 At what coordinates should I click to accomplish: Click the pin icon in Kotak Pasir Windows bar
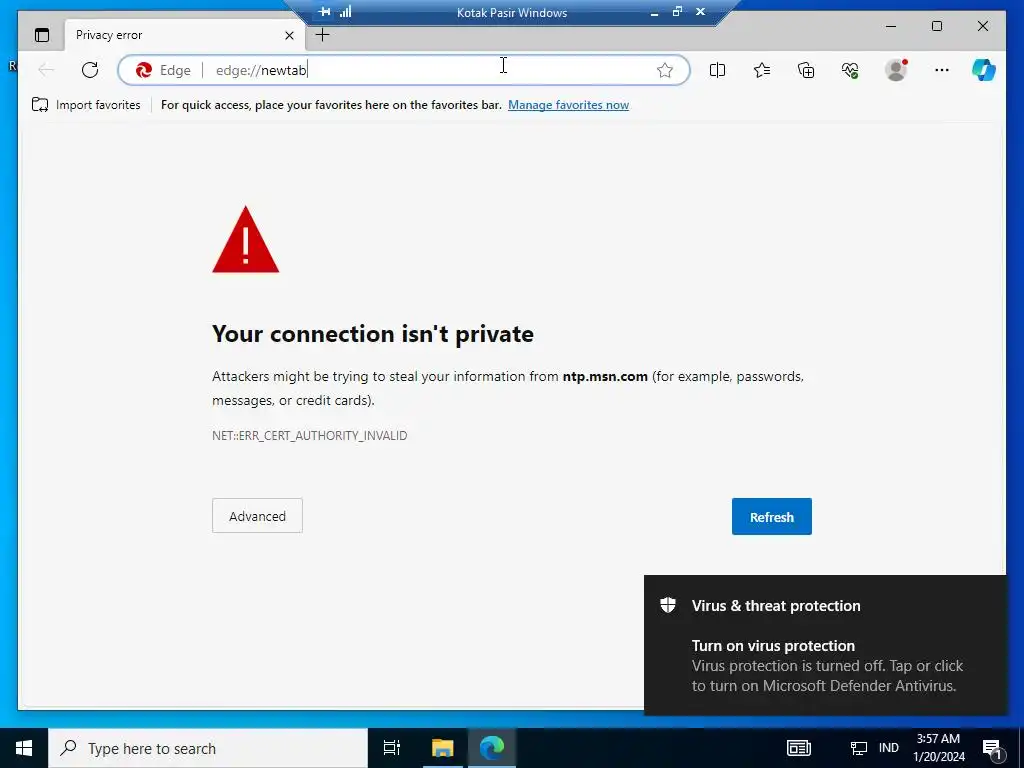(x=325, y=12)
